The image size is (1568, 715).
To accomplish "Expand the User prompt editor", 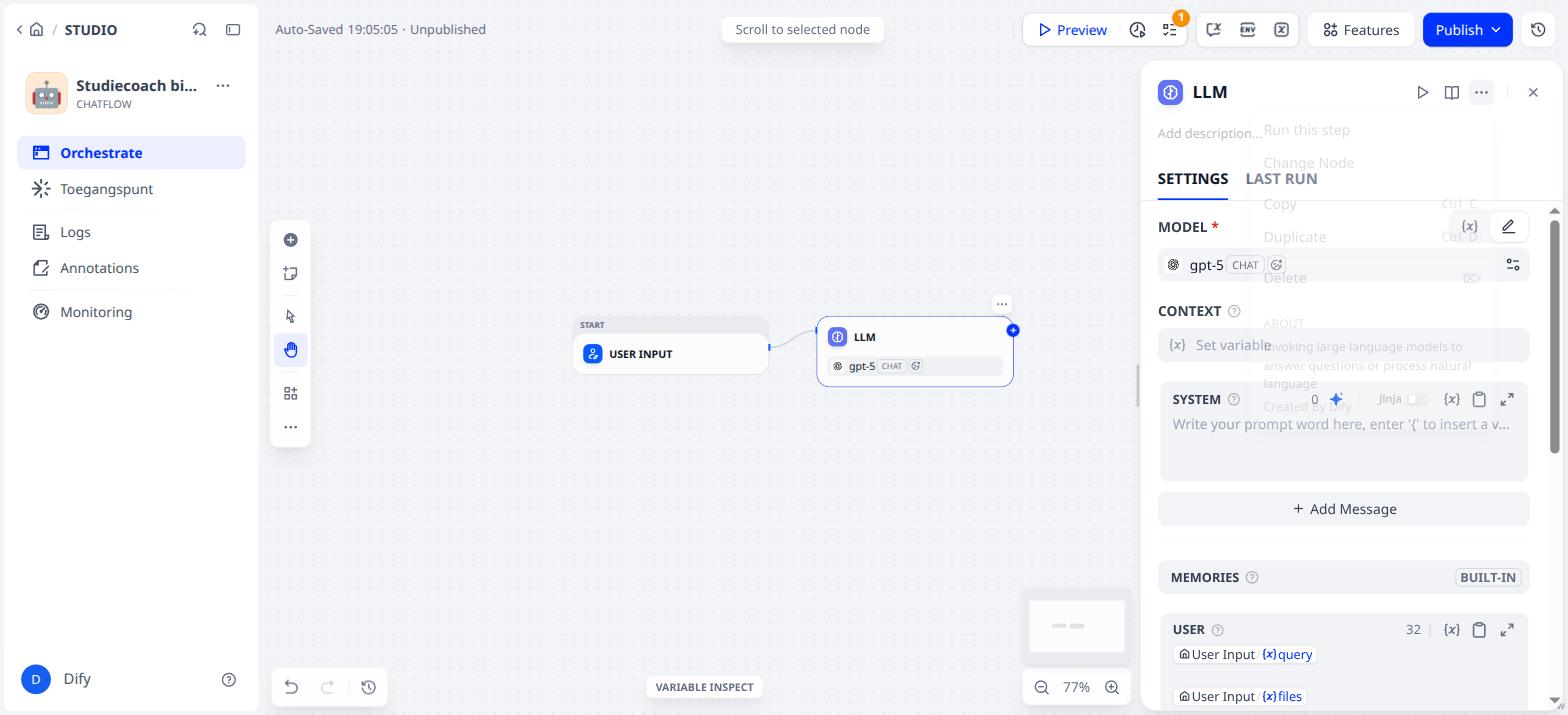I will click(x=1507, y=629).
